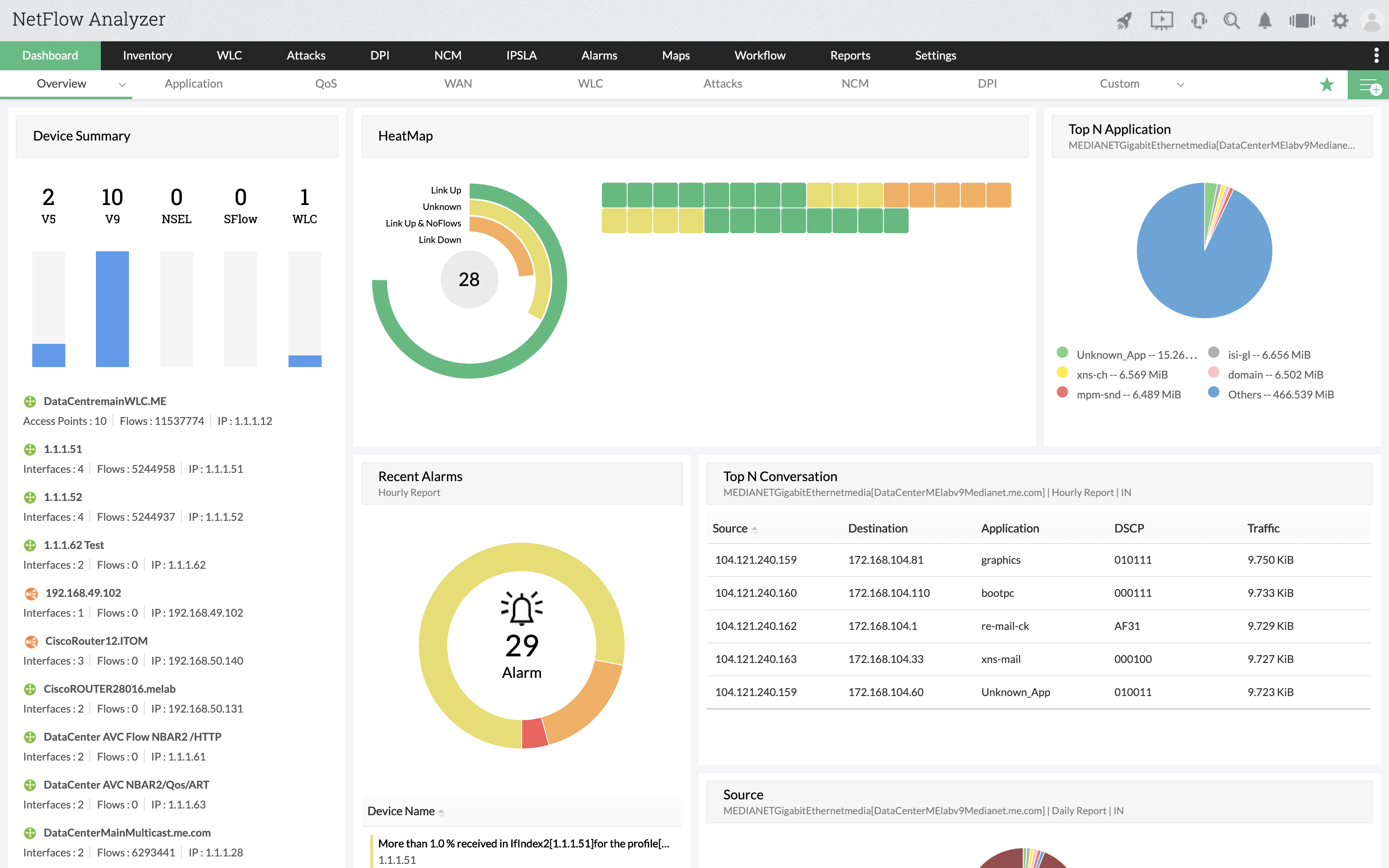The width and height of the screenshot is (1389, 868).
Task: Click the green star favorite icon
Action: click(x=1327, y=84)
